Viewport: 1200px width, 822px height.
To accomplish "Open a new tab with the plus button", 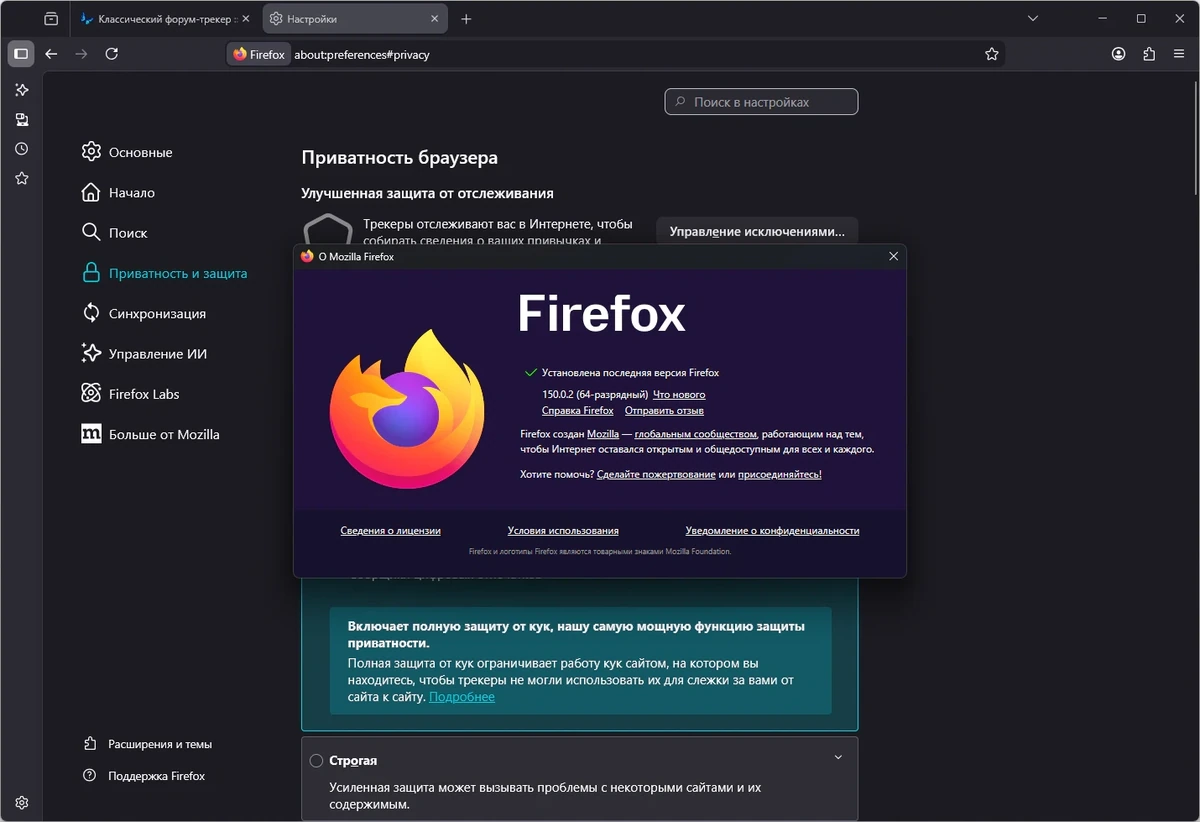I will pos(466,19).
